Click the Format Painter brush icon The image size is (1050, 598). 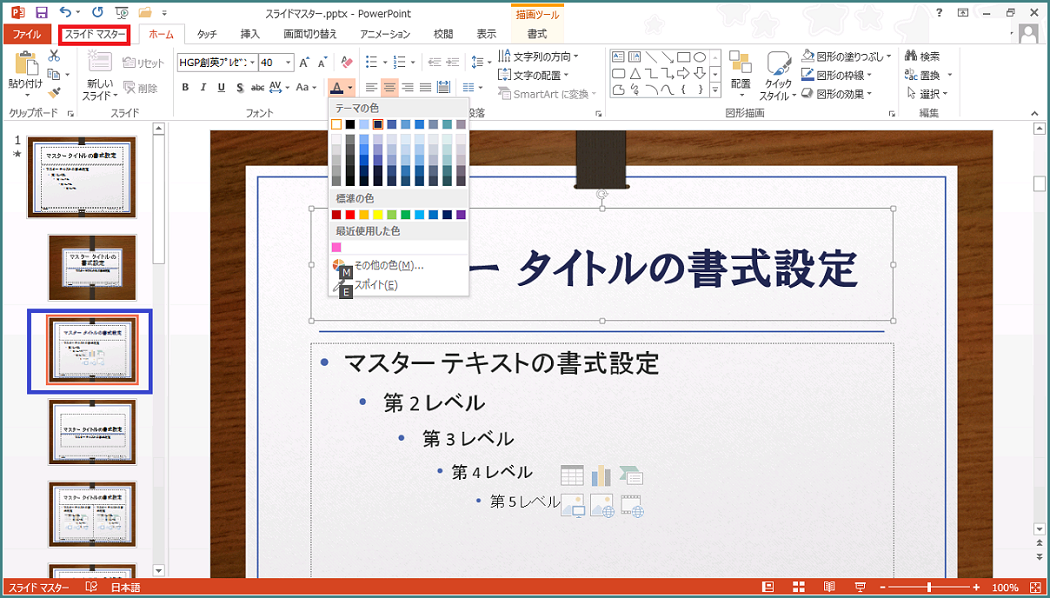(54, 92)
